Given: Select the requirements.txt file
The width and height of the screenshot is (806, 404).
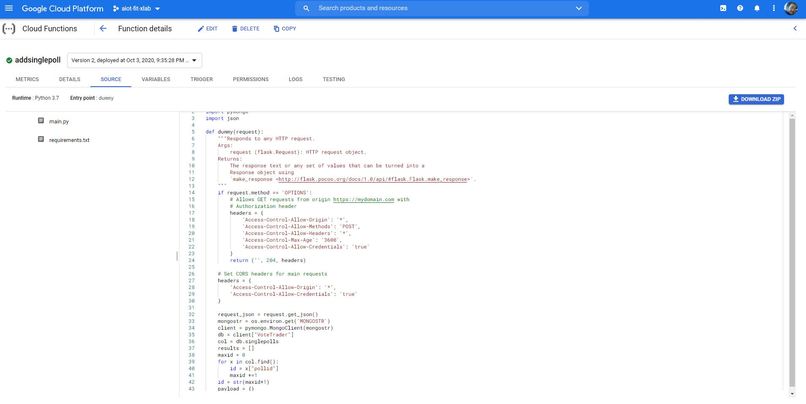Looking at the screenshot, I should (x=69, y=140).
